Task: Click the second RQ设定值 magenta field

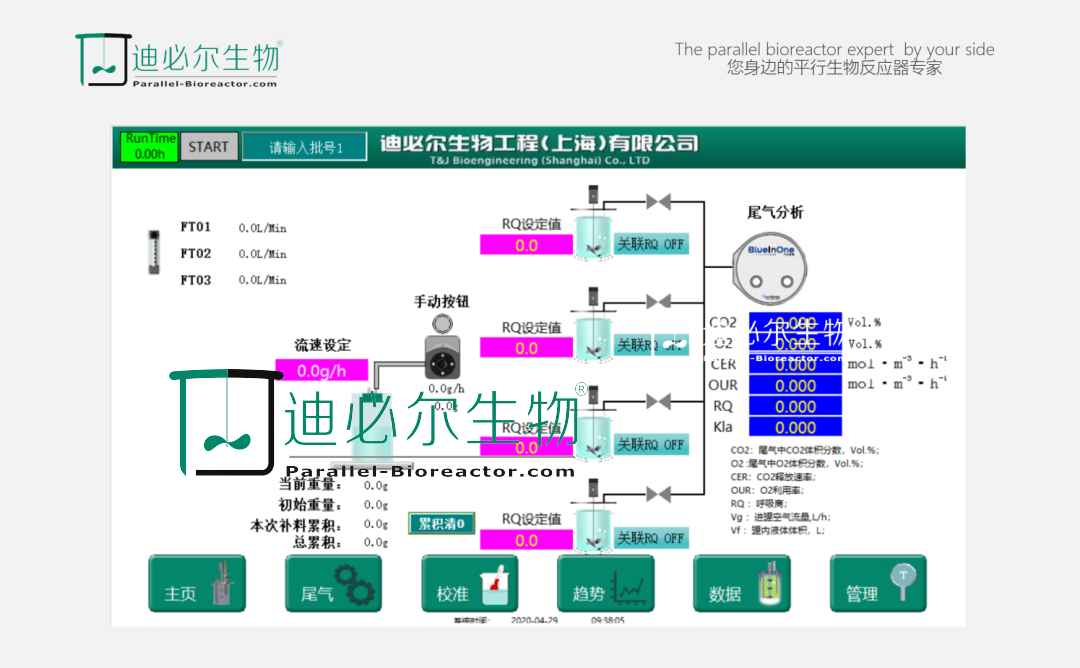Action: 526,348
